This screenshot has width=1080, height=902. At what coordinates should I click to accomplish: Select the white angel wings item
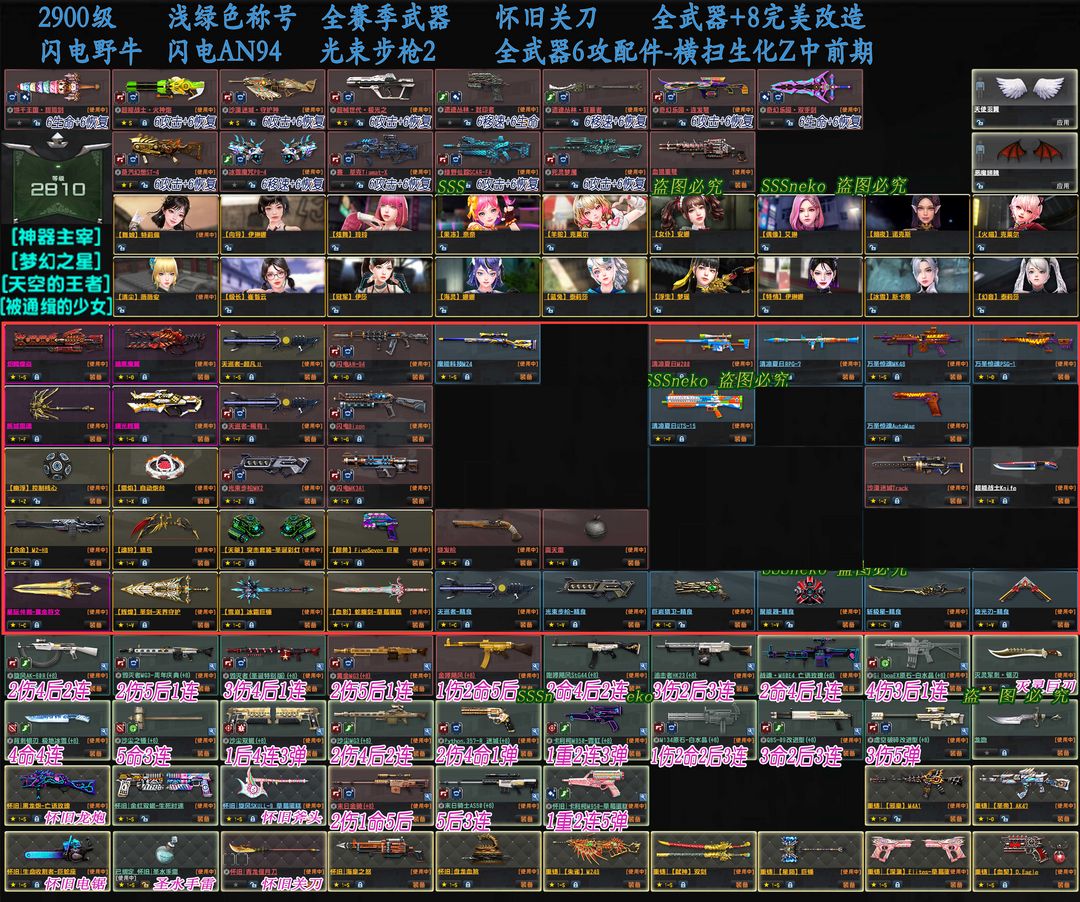1025,98
